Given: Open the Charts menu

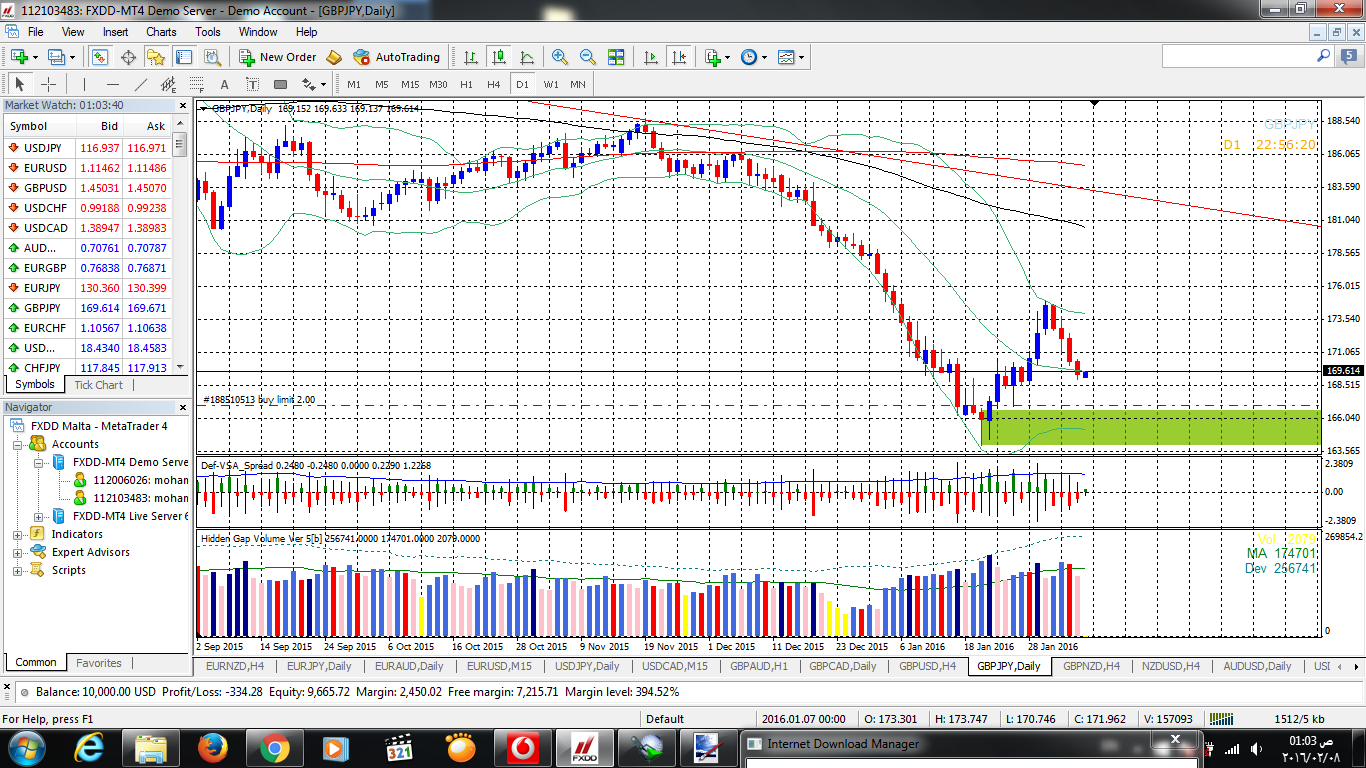Looking at the screenshot, I should click(161, 32).
